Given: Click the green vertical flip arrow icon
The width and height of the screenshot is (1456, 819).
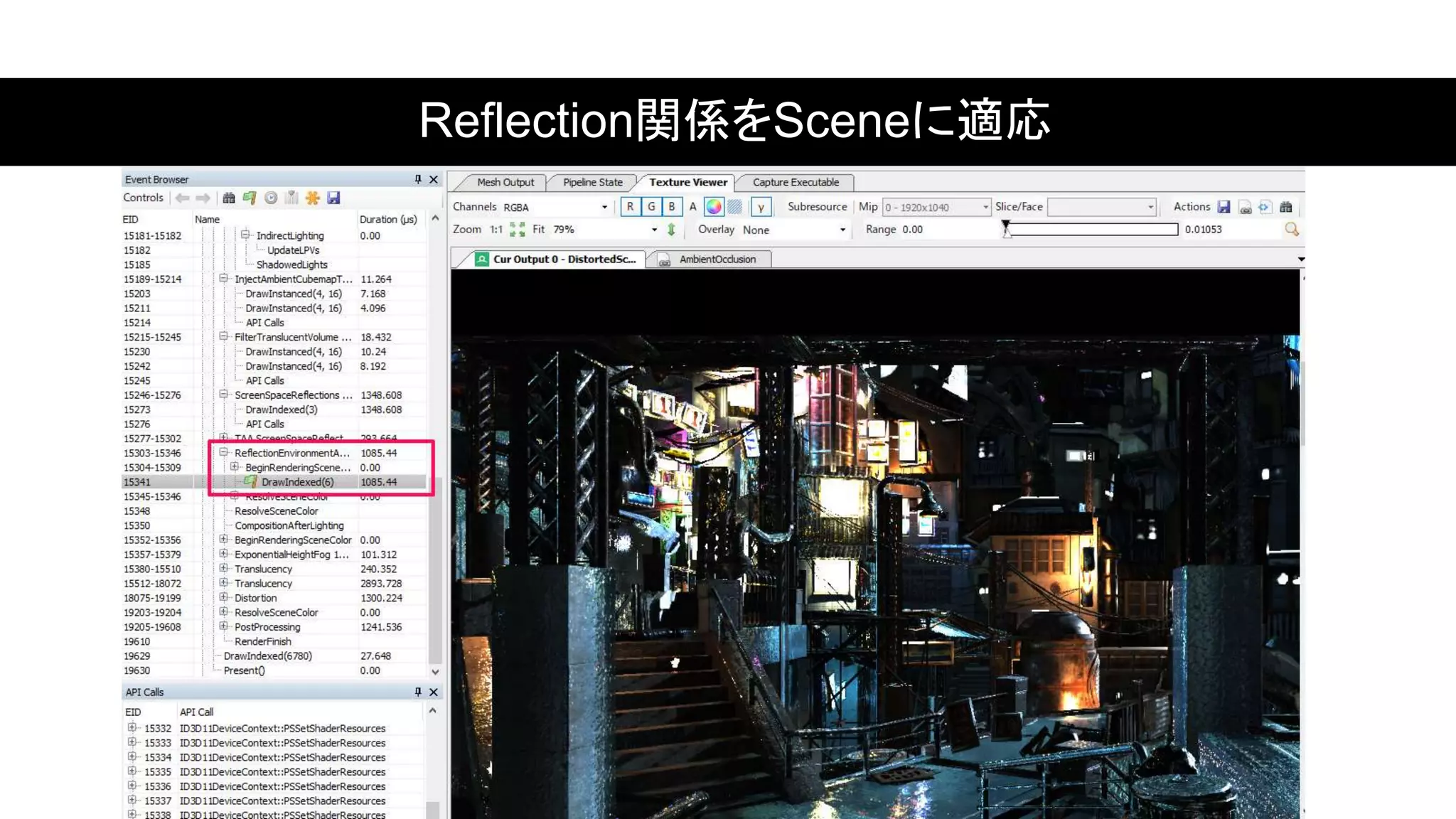Looking at the screenshot, I should tap(671, 230).
